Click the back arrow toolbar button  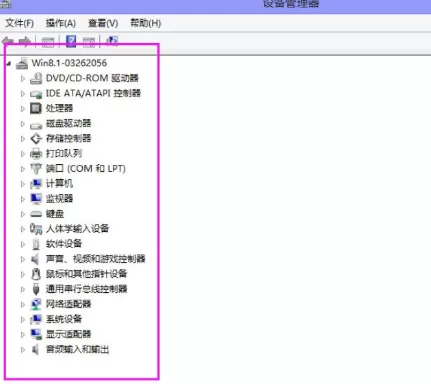[7, 42]
